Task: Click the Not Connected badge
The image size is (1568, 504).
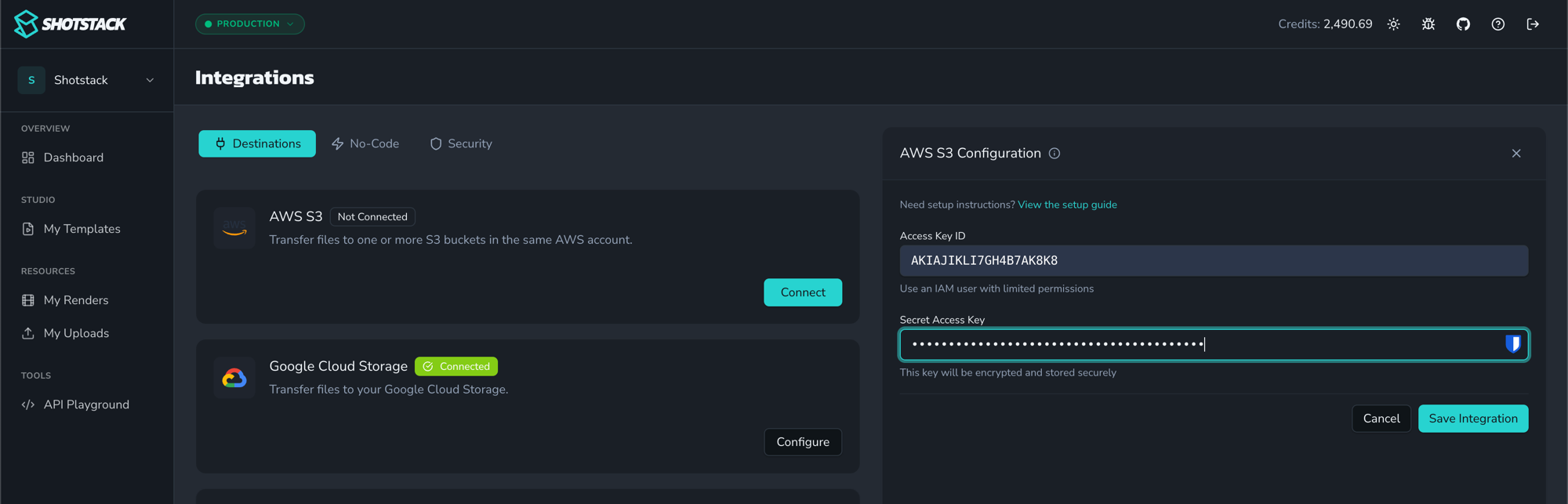Action: click(x=372, y=217)
